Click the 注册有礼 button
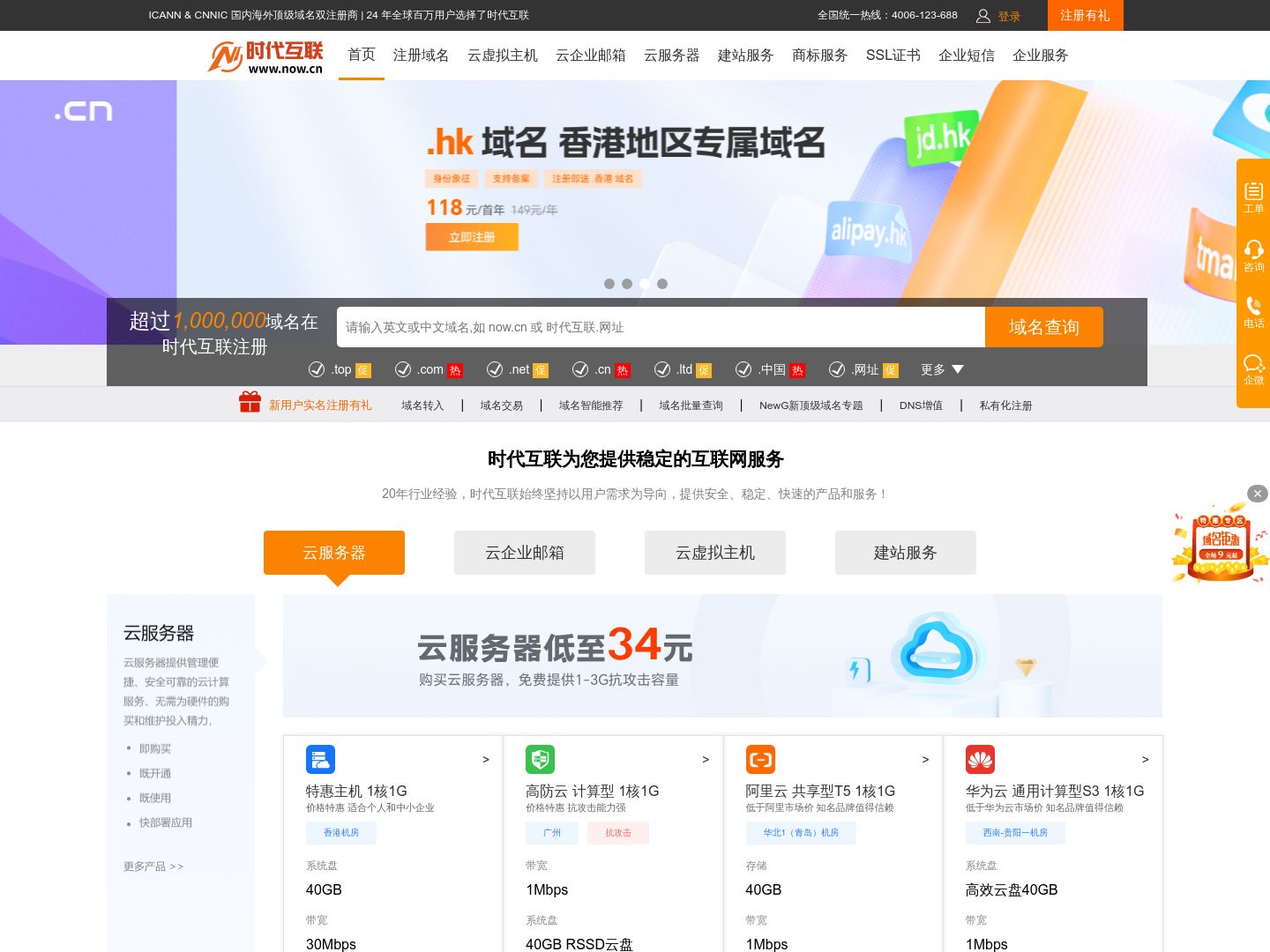Viewport: 1270px width, 952px height. coord(1085,15)
